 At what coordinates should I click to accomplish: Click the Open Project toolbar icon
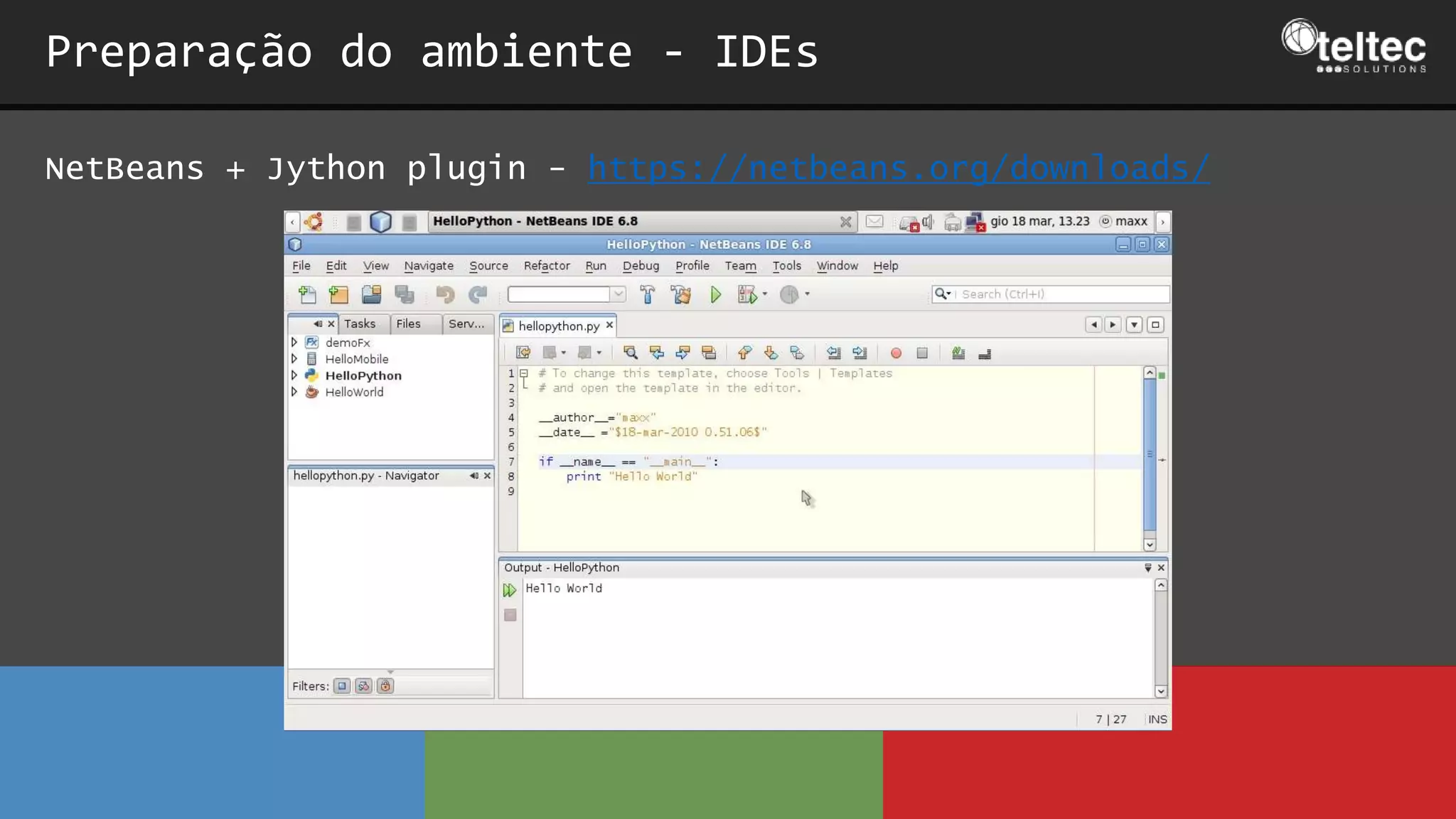click(x=371, y=294)
